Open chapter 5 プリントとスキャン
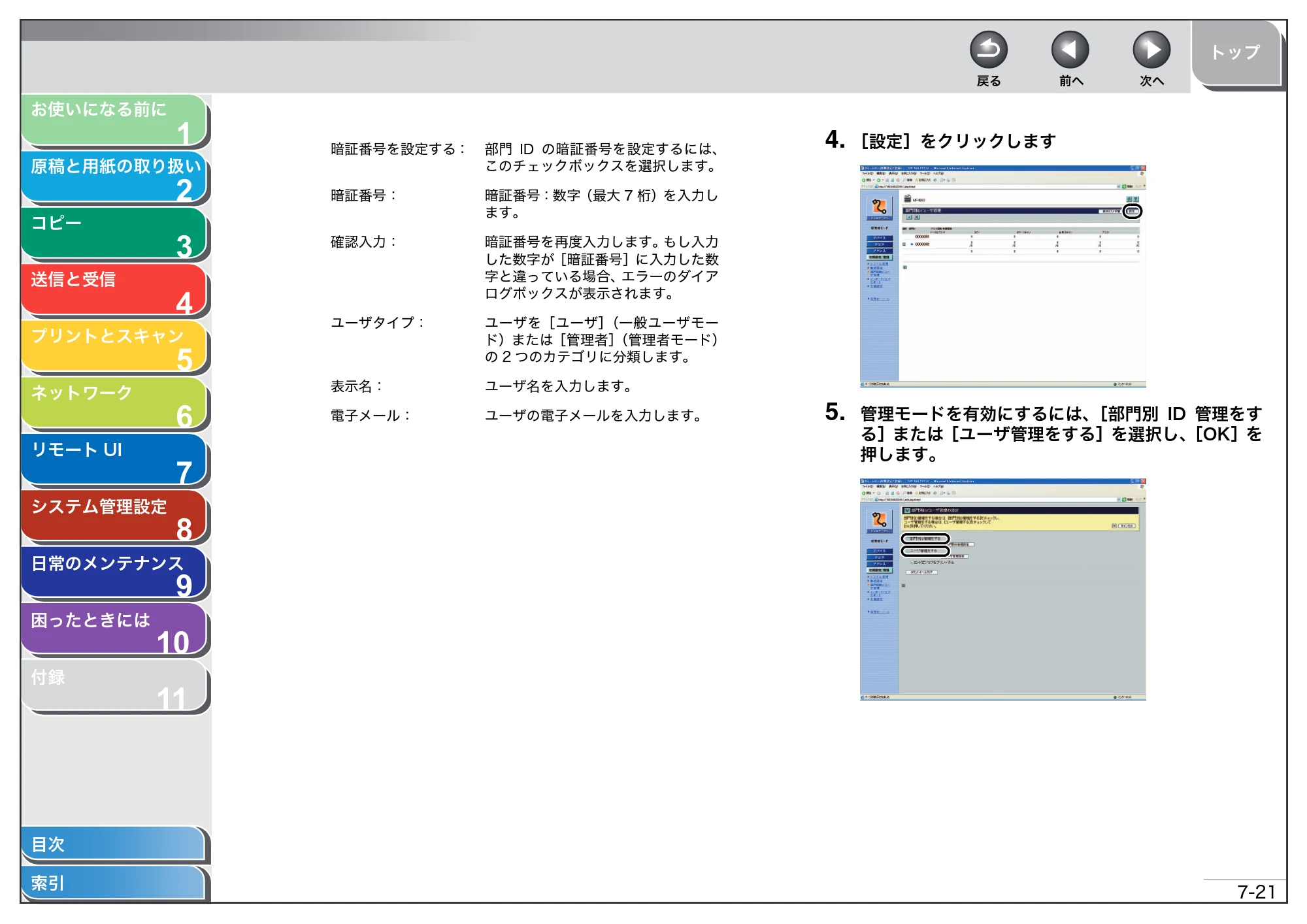1307x924 pixels. tap(114, 347)
